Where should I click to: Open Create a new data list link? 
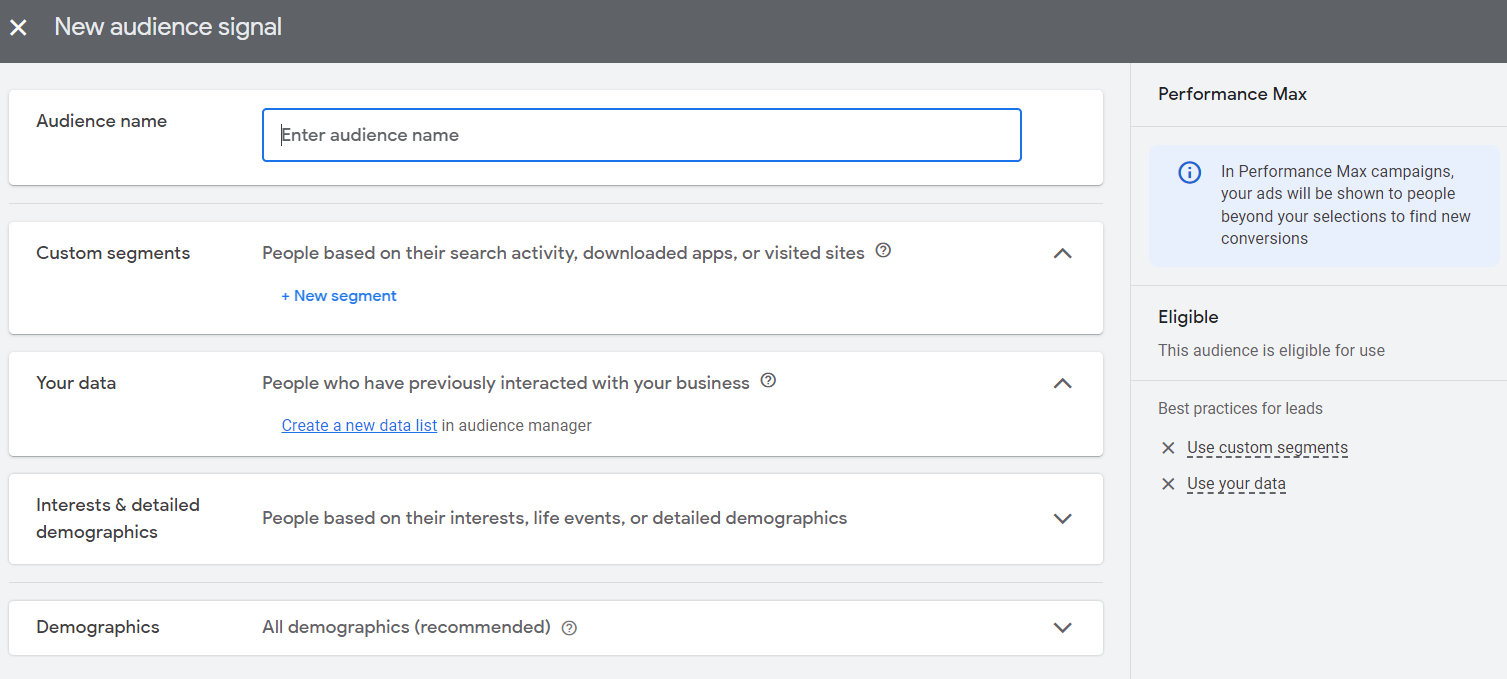click(359, 425)
